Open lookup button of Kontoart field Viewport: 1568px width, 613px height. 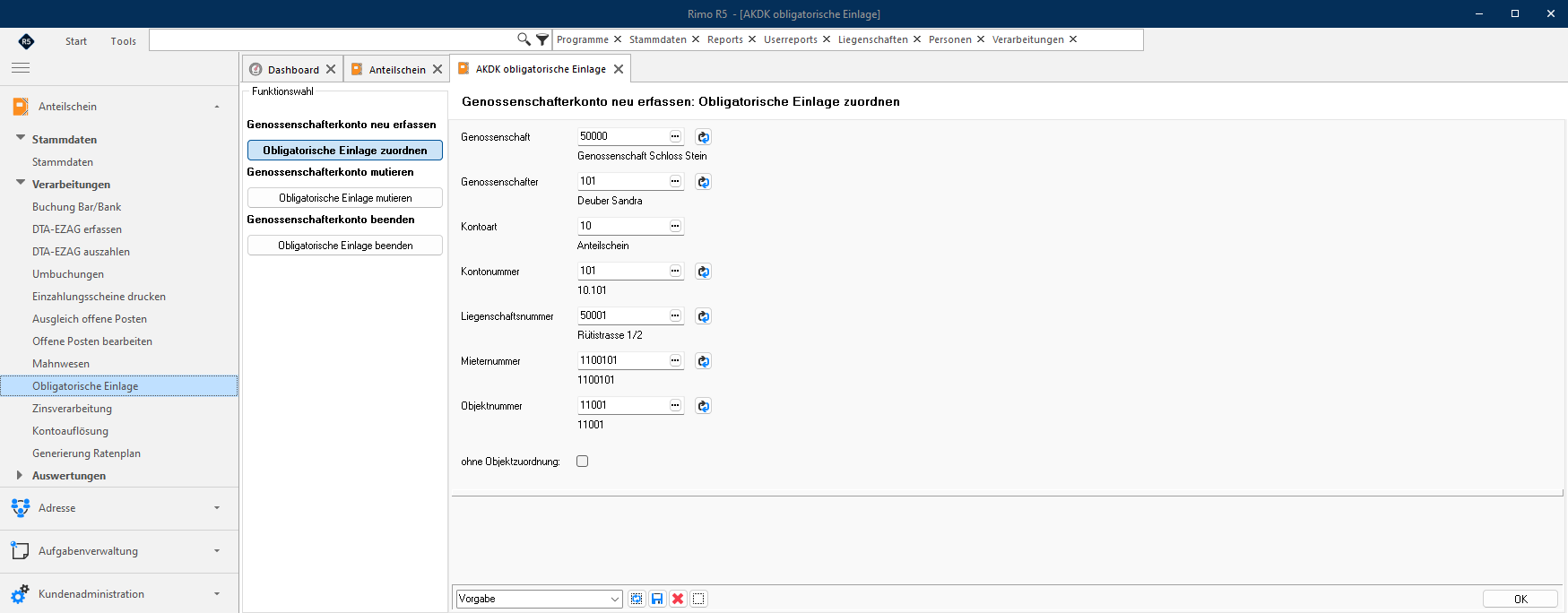point(675,226)
